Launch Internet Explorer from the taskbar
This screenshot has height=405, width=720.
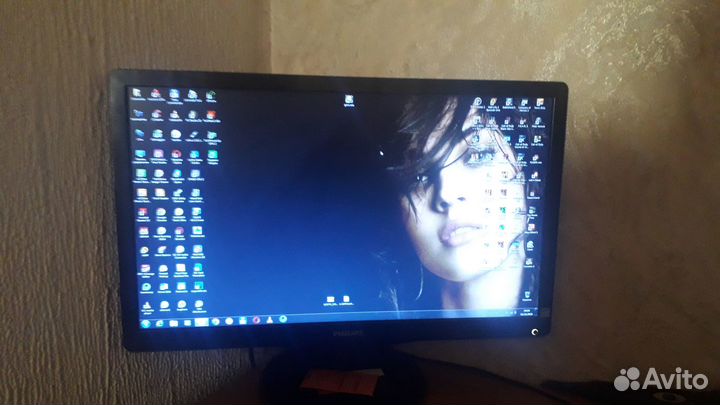(x=160, y=323)
